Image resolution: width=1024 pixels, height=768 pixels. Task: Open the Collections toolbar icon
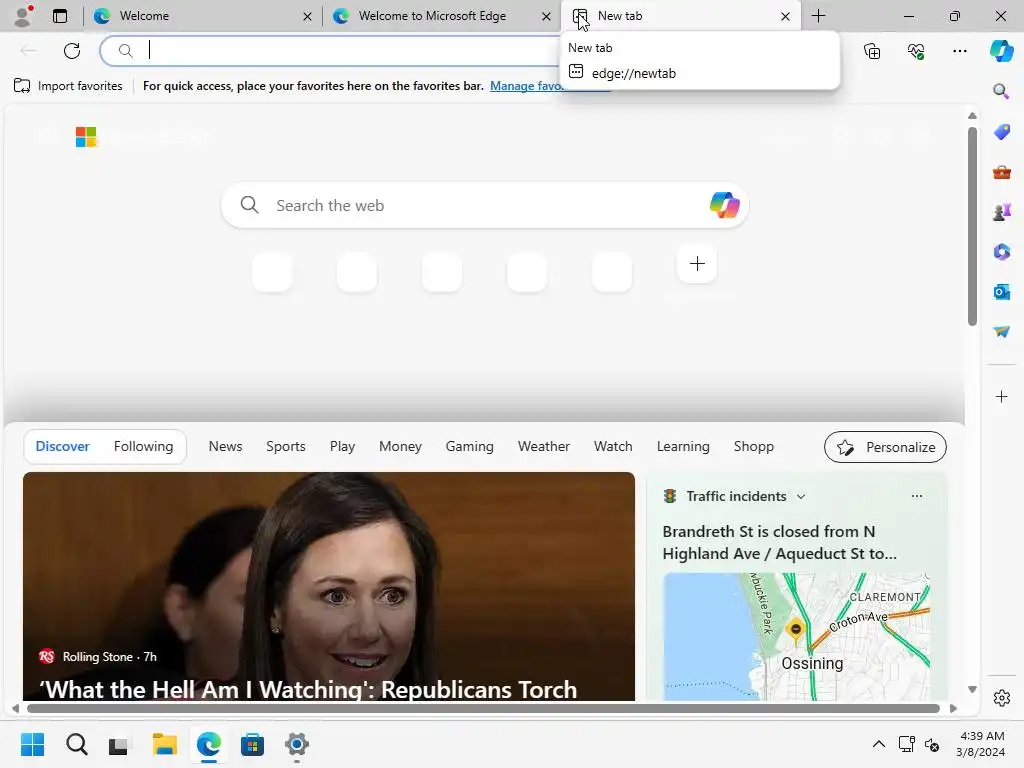(x=872, y=51)
